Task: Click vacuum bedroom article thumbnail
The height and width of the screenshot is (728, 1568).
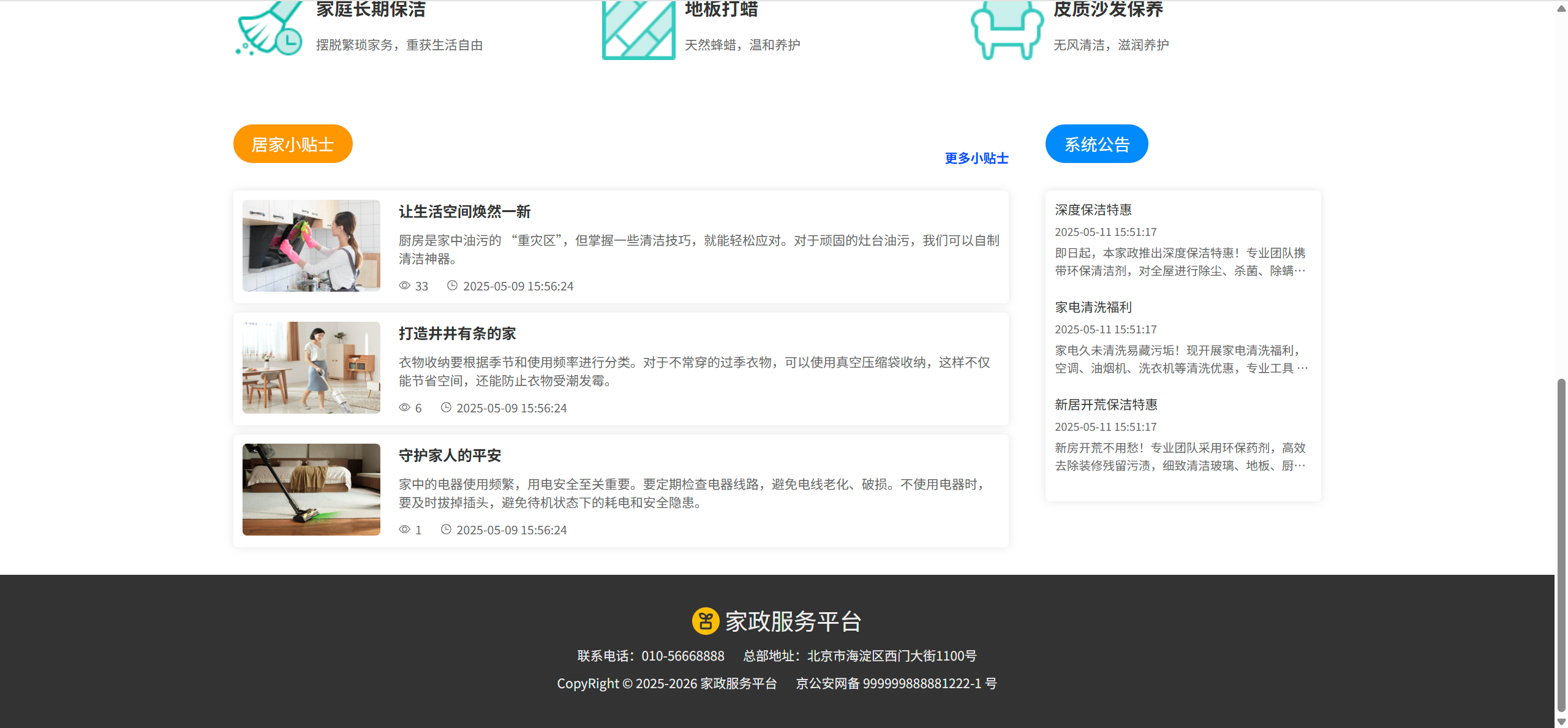Action: (311, 489)
